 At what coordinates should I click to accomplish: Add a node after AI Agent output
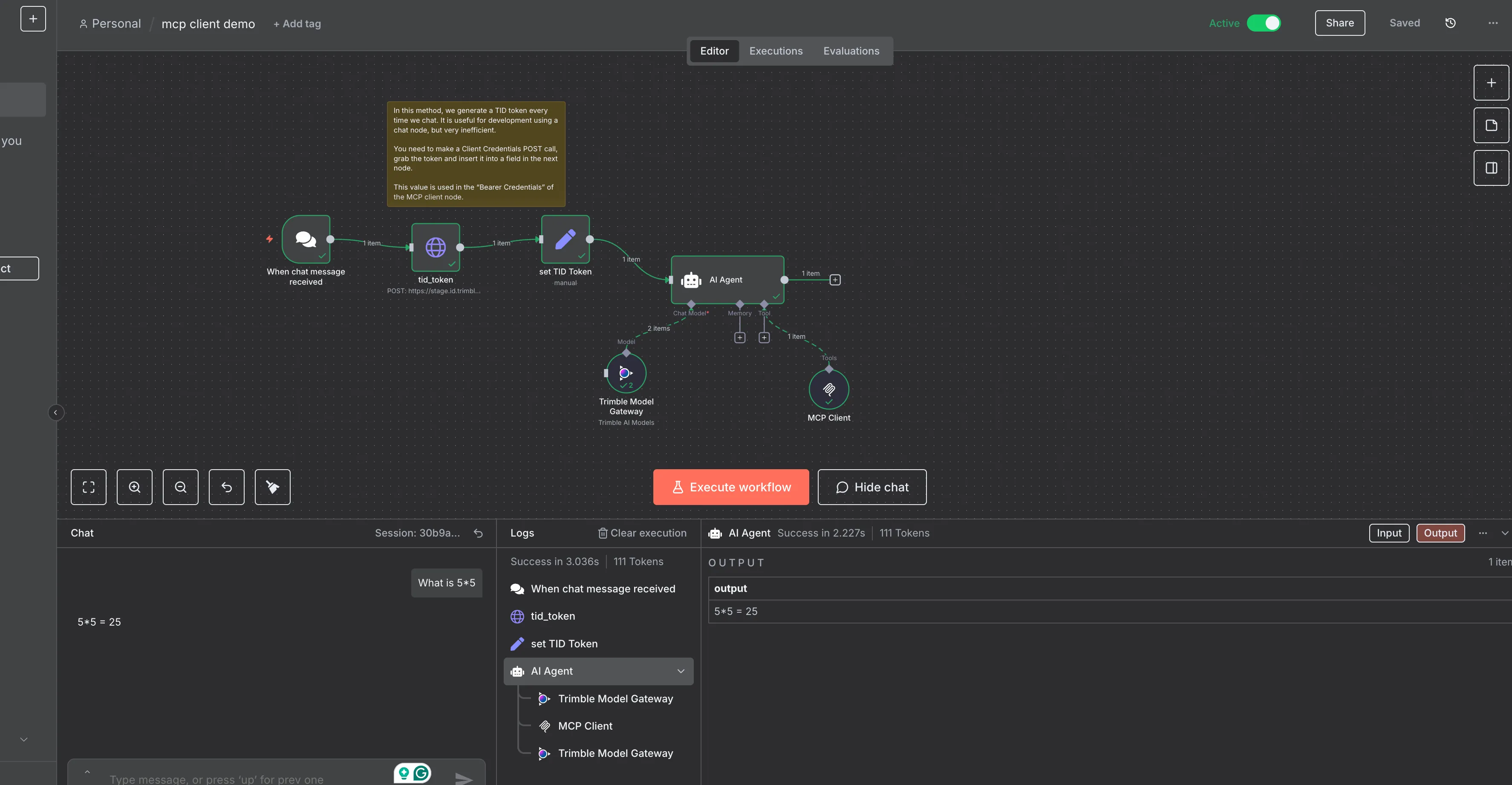click(x=835, y=280)
